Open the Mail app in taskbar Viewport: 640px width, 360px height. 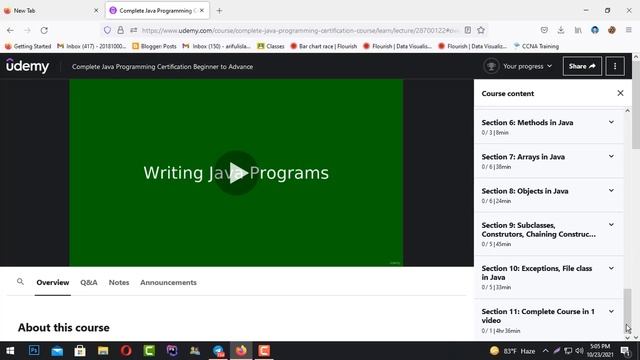tap(57, 351)
